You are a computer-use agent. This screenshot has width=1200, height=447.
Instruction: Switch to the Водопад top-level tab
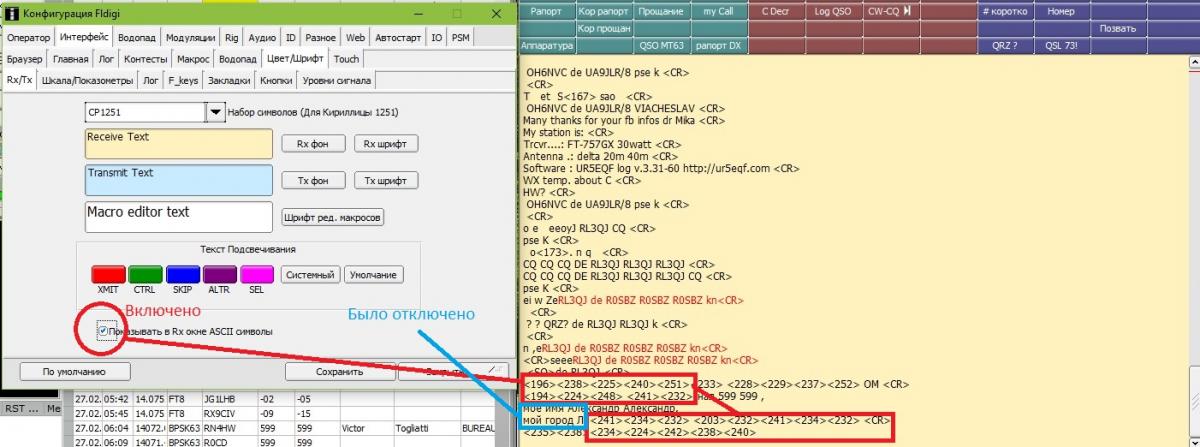pyautogui.click(x=136, y=37)
